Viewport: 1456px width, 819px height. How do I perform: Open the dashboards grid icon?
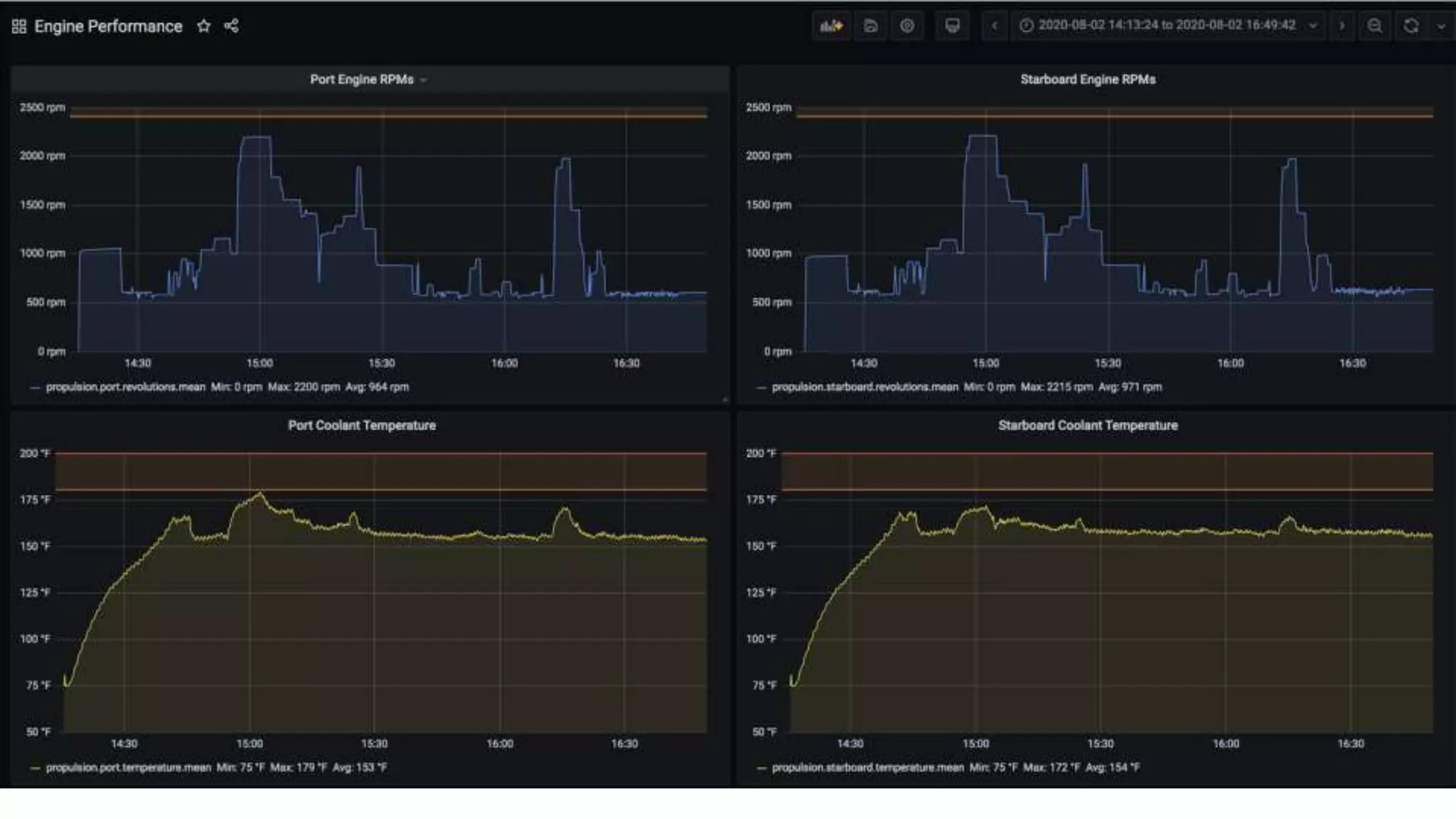tap(19, 26)
